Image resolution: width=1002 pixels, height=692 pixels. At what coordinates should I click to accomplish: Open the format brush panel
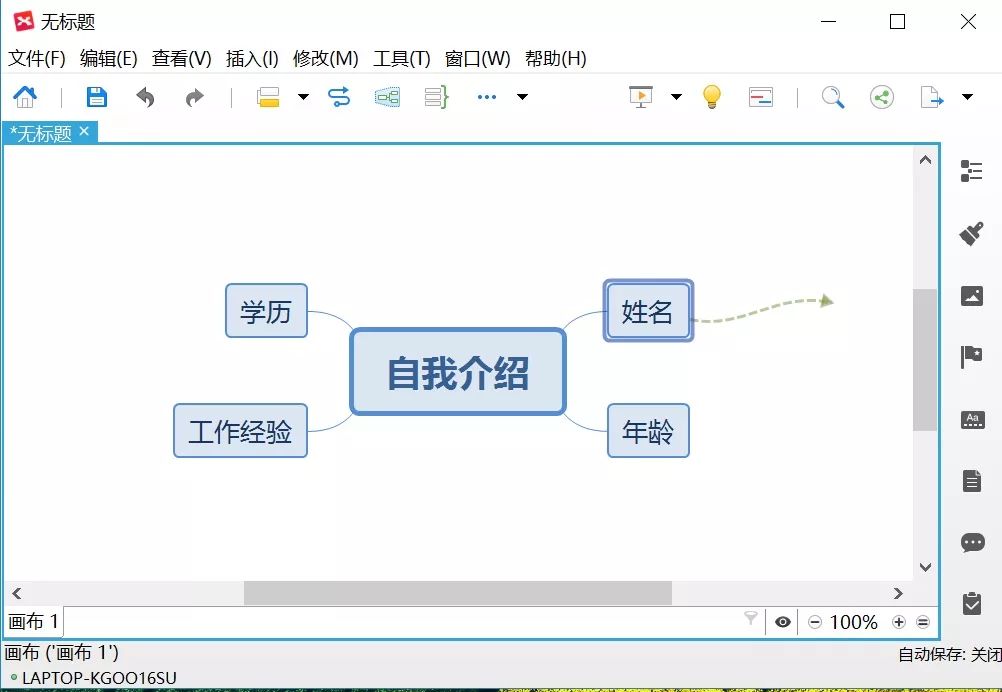pos(971,234)
